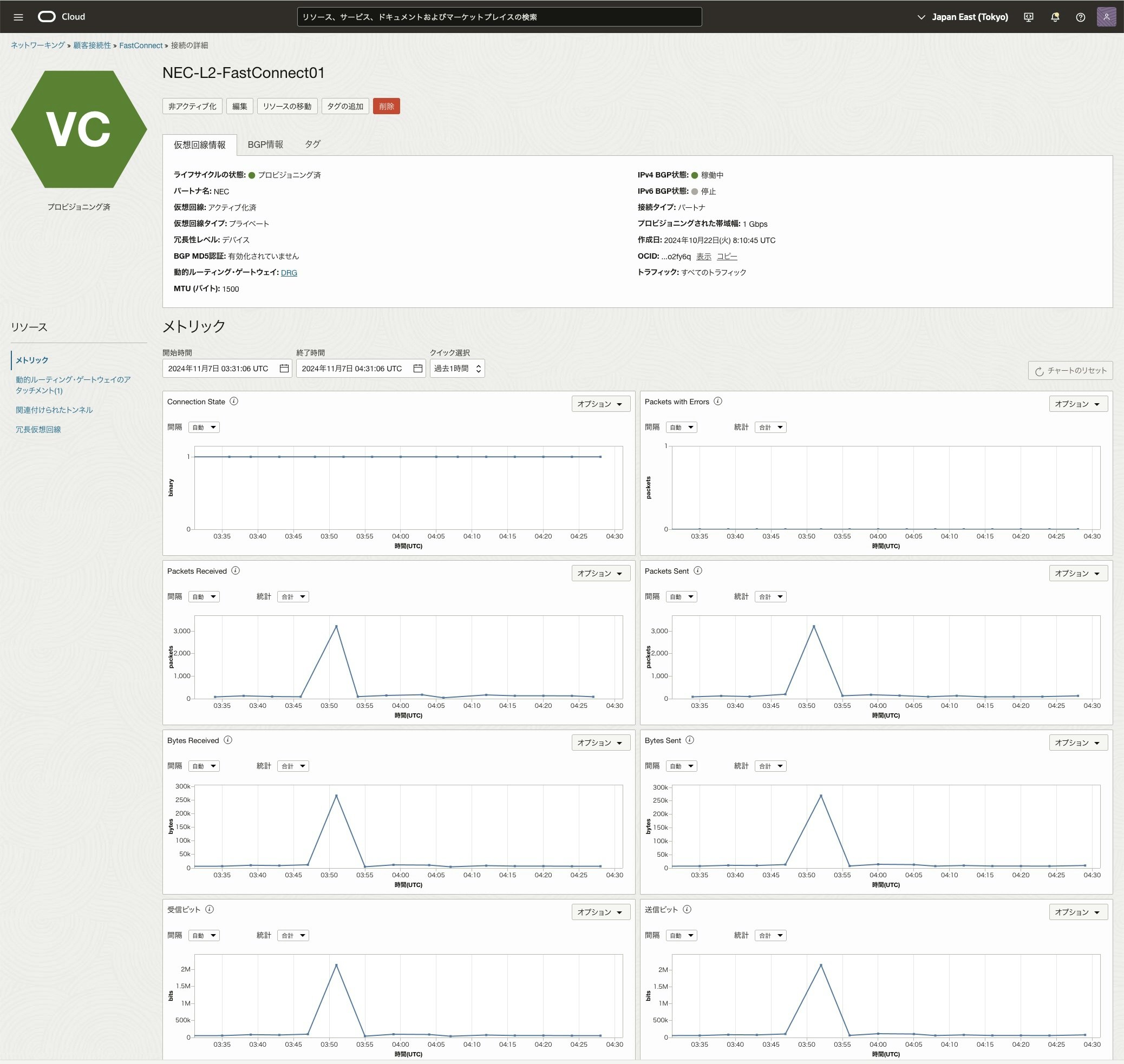Open the help question mark icon
Screen dimensions: 1124x1064
pos(1080,17)
